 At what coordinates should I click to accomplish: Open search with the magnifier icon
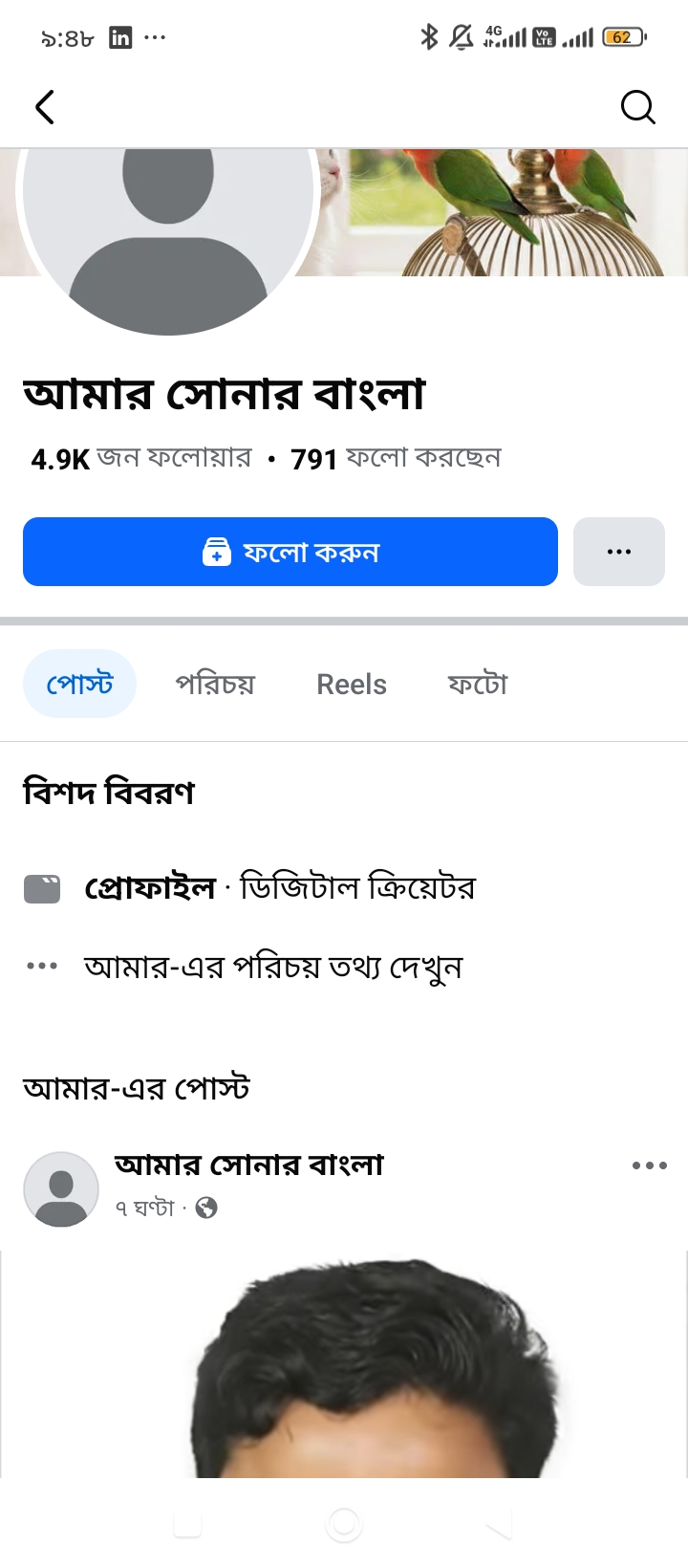point(637,107)
